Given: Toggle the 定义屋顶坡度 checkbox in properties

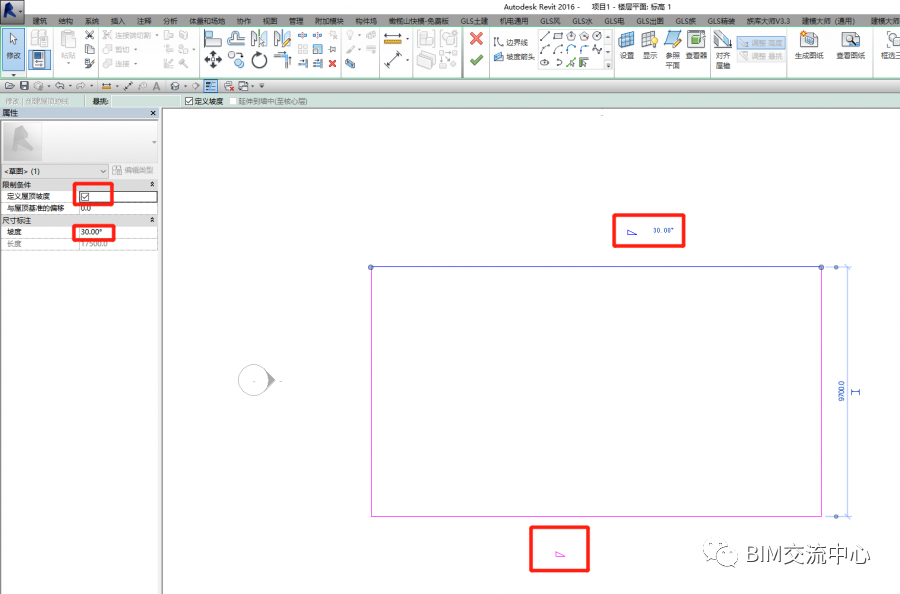Looking at the screenshot, I should pos(85,196).
